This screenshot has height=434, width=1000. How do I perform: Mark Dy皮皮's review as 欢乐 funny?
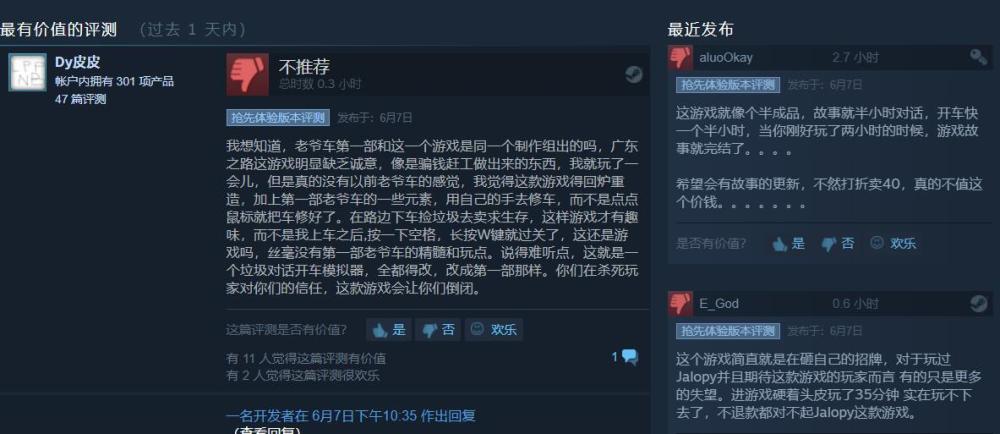click(x=494, y=329)
